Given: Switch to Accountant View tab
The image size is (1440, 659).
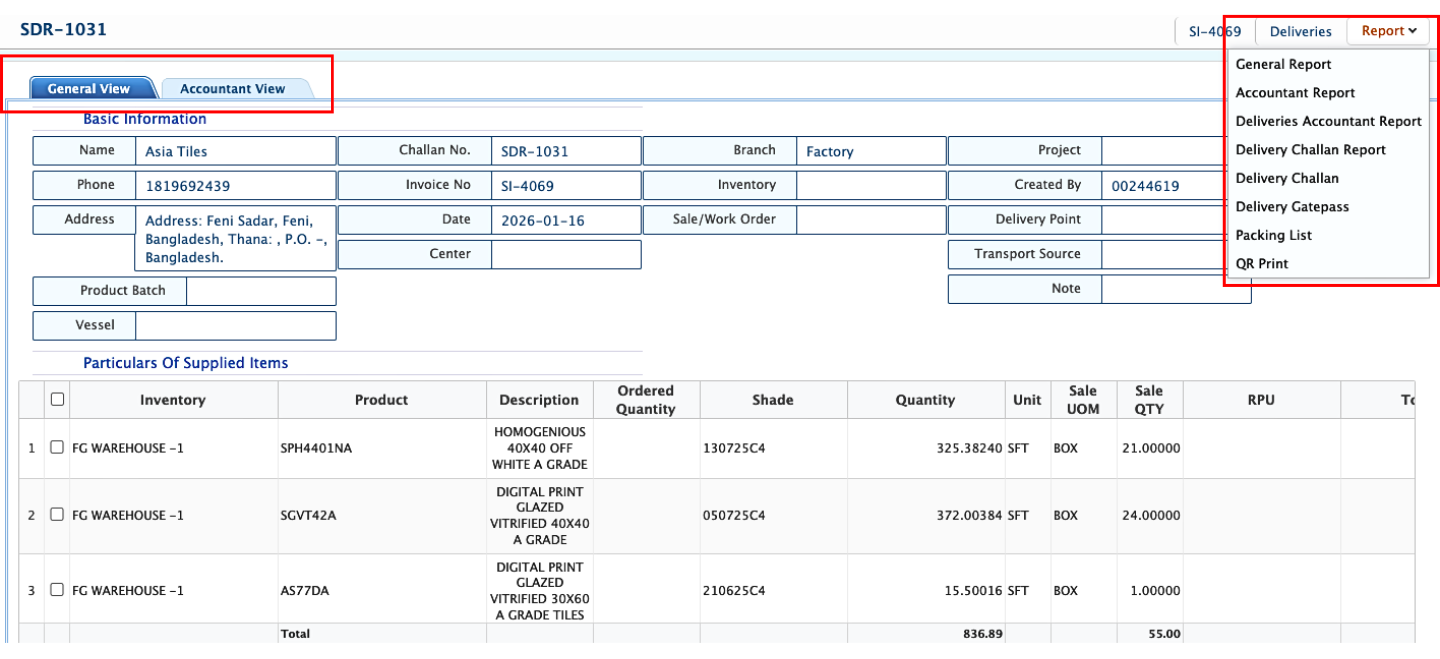Looking at the screenshot, I should point(232,89).
